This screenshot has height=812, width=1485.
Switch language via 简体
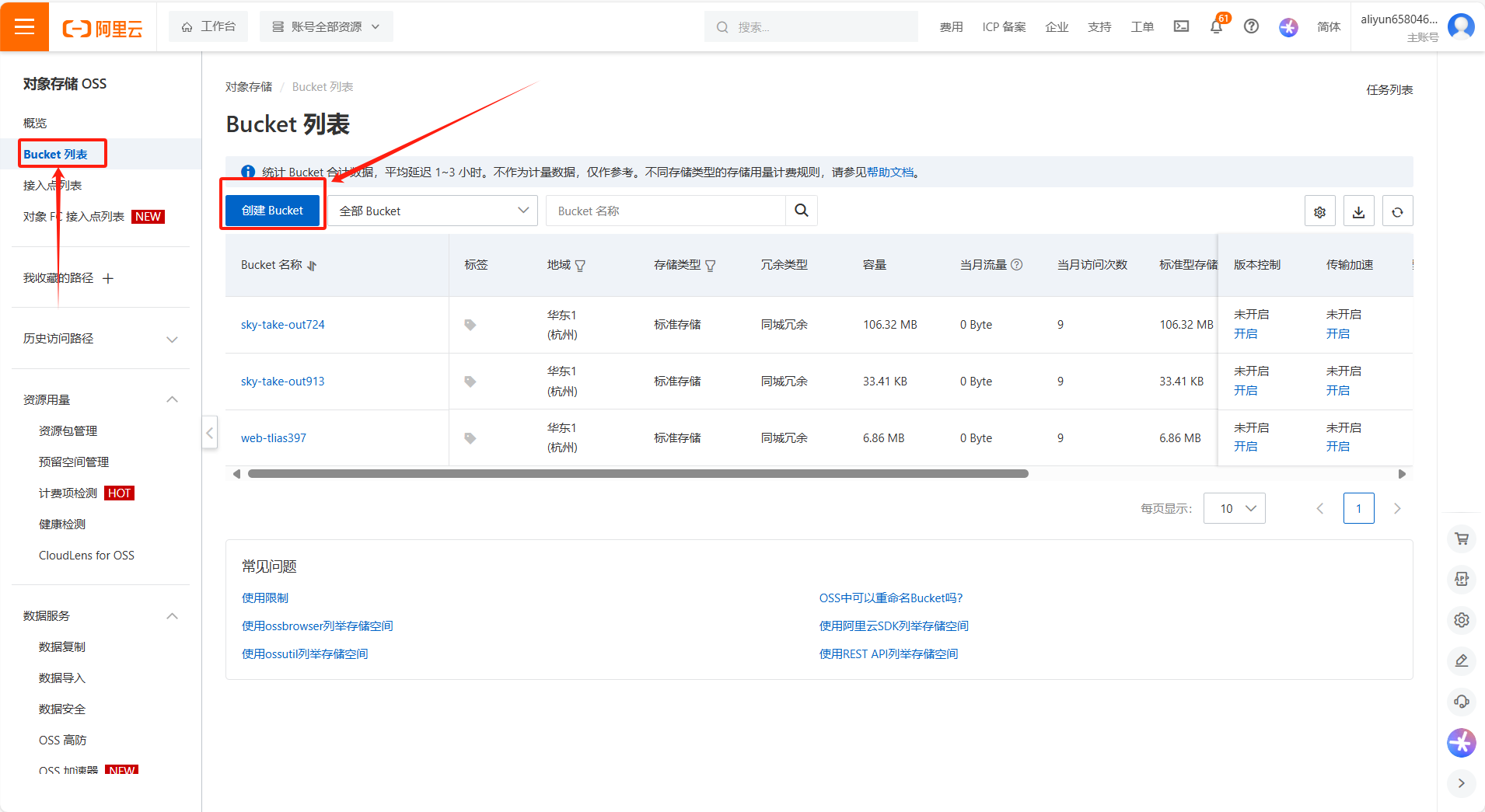1329,26
